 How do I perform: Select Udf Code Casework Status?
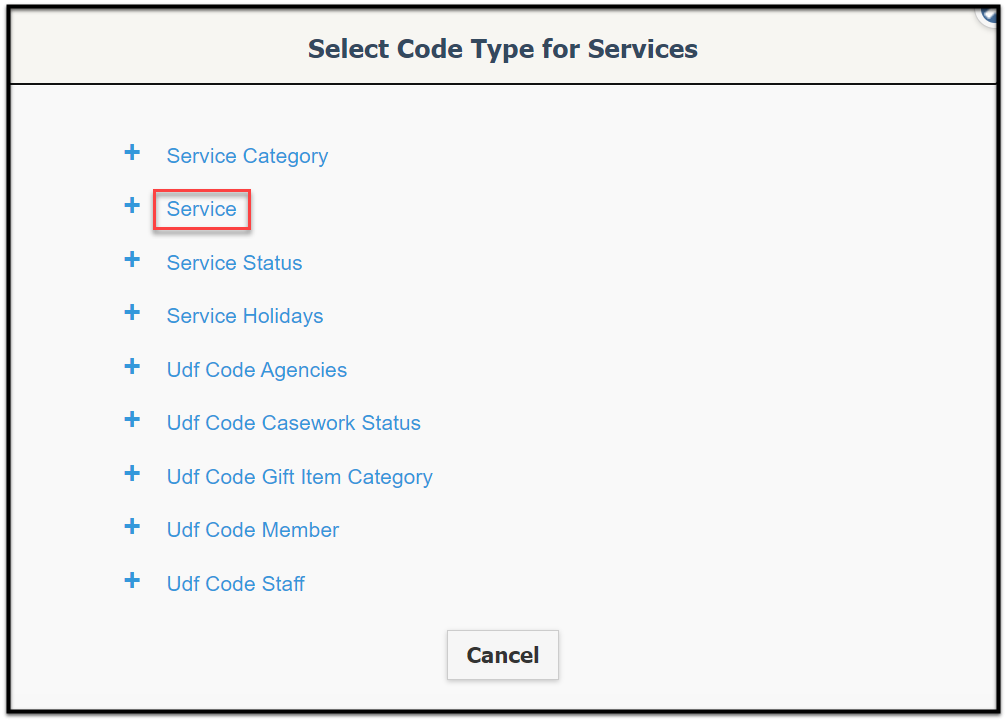pyautogui.click(x=293, y=423)
